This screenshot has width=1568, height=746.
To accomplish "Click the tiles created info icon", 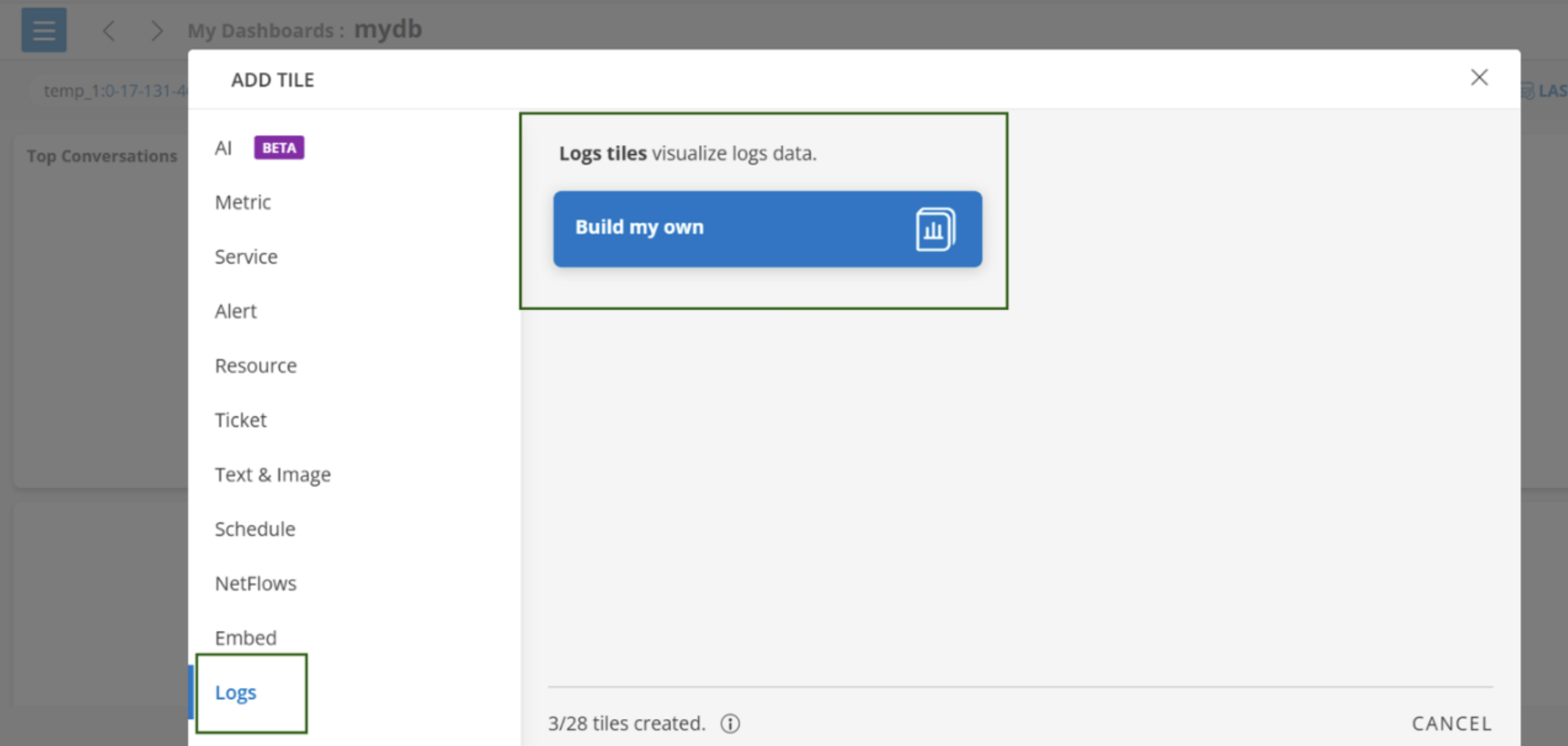I will pos(730,724).
